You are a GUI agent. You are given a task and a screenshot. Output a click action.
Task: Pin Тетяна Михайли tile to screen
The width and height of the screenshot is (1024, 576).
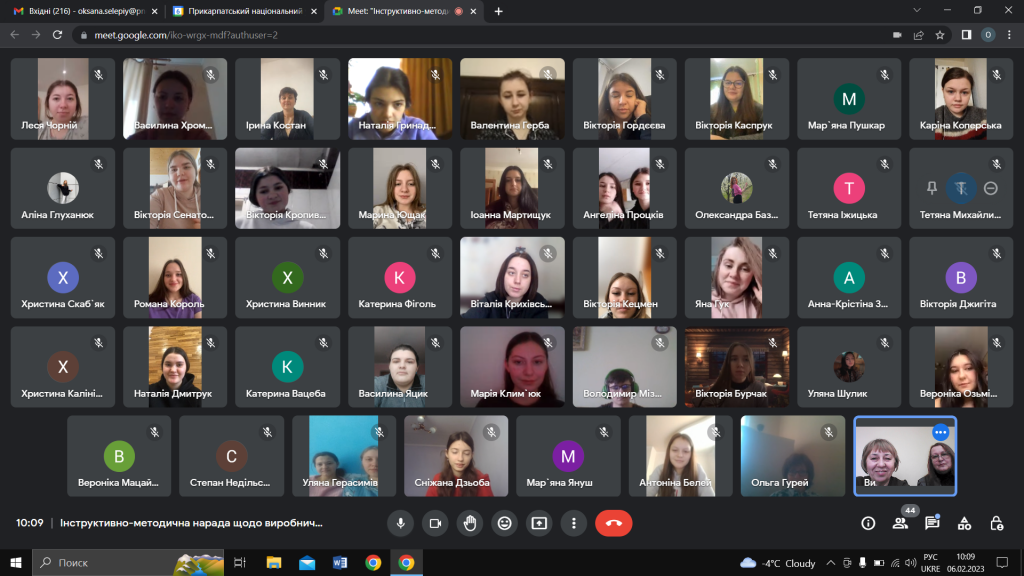coord(932,188)
